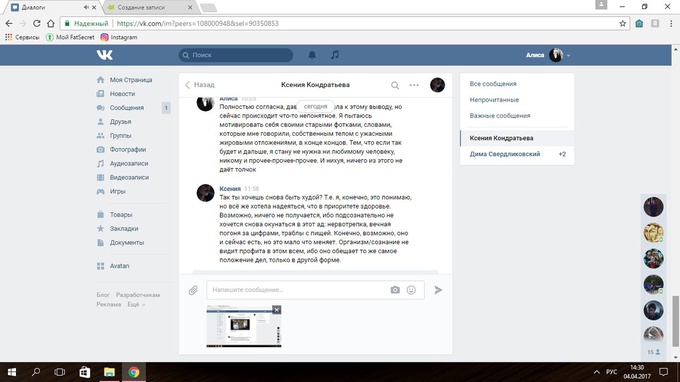Image resolution: width=680 pixels, height=382 pixels.
Task: Open the Windows Start menu
Action: click(x=12, y=372)
